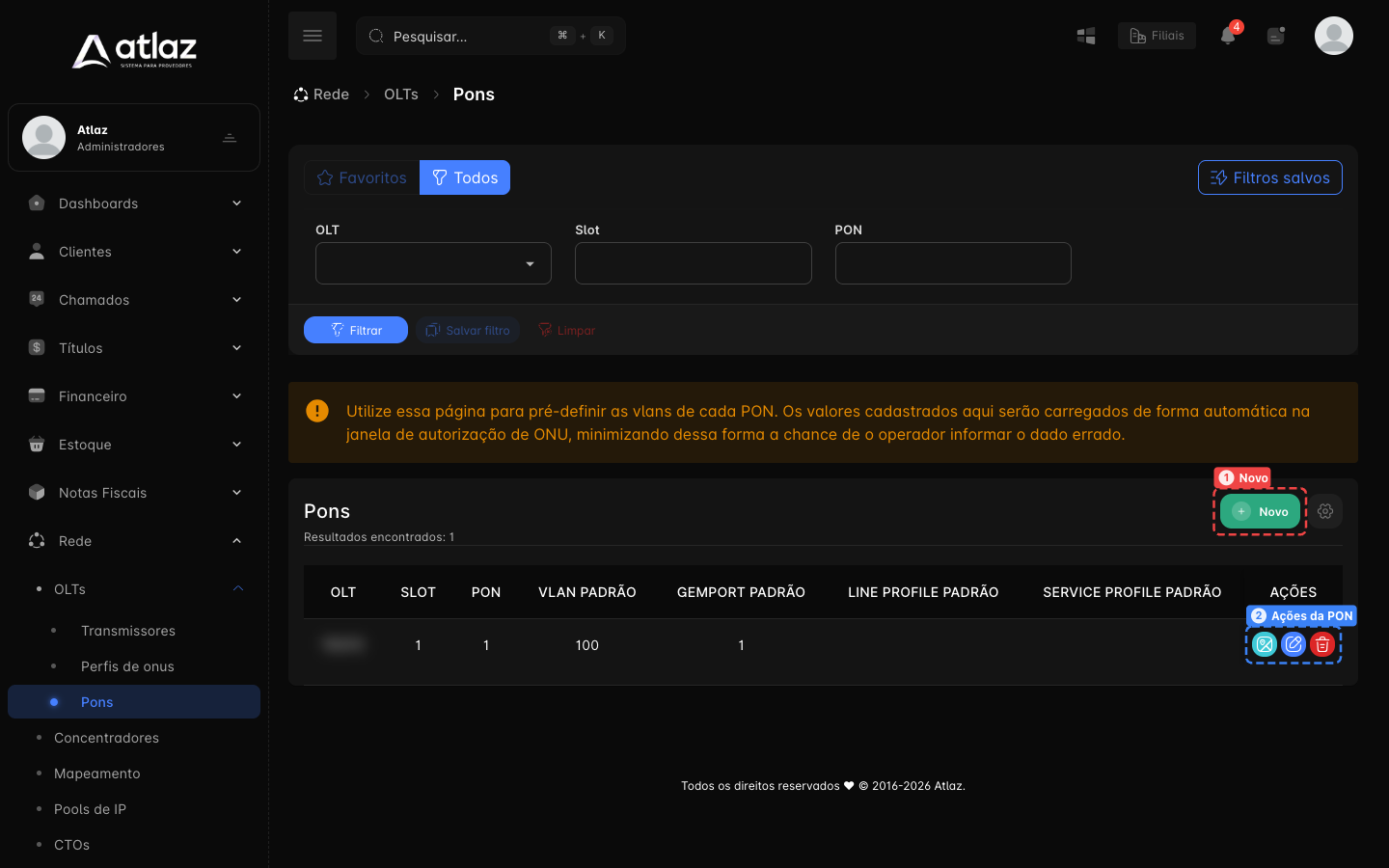
Task: Click the Clientes person icon
Action: [x=37, y=251]
